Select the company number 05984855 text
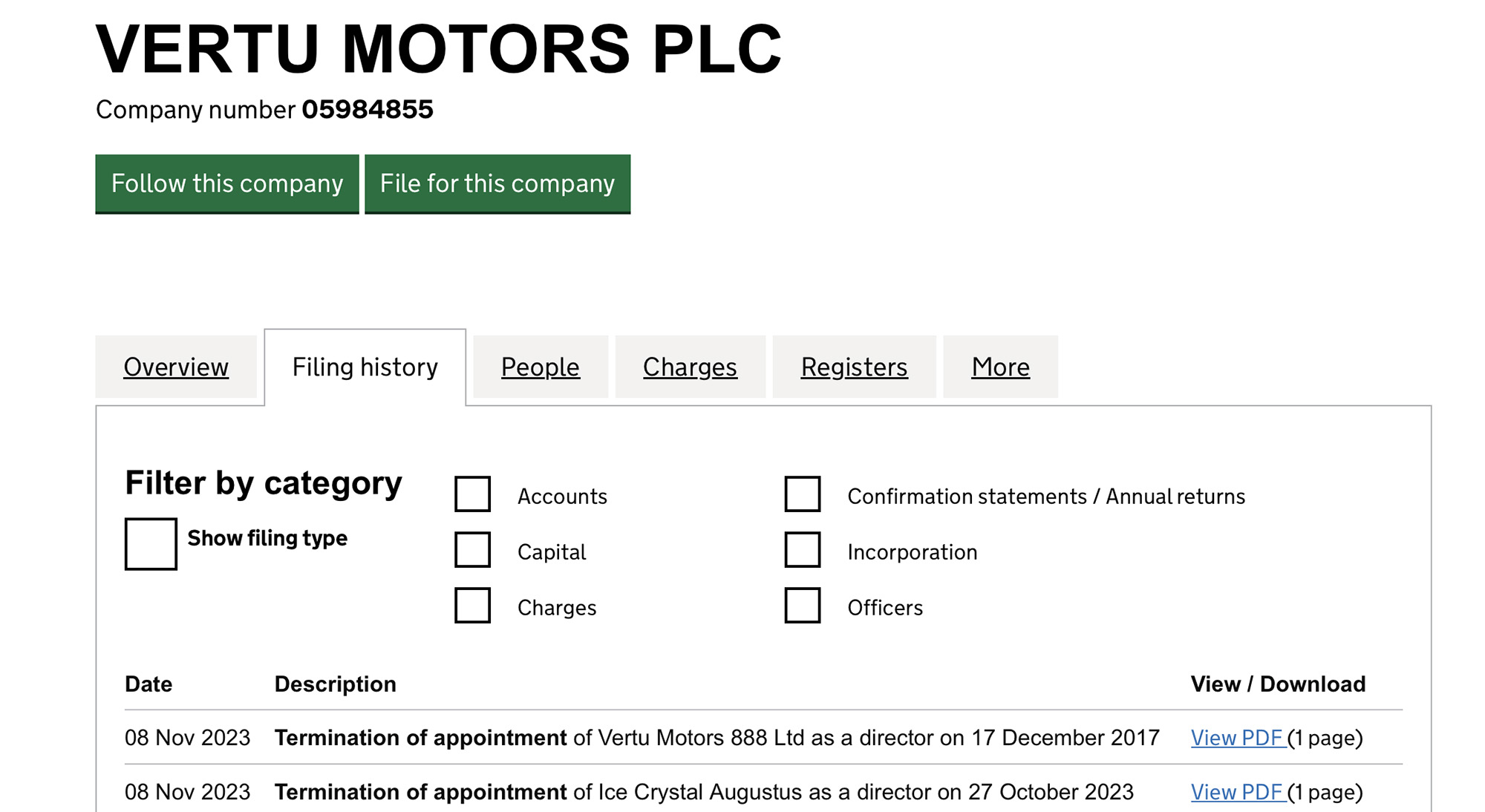Viewport: 1485px width, 812px height. point(367,109)
